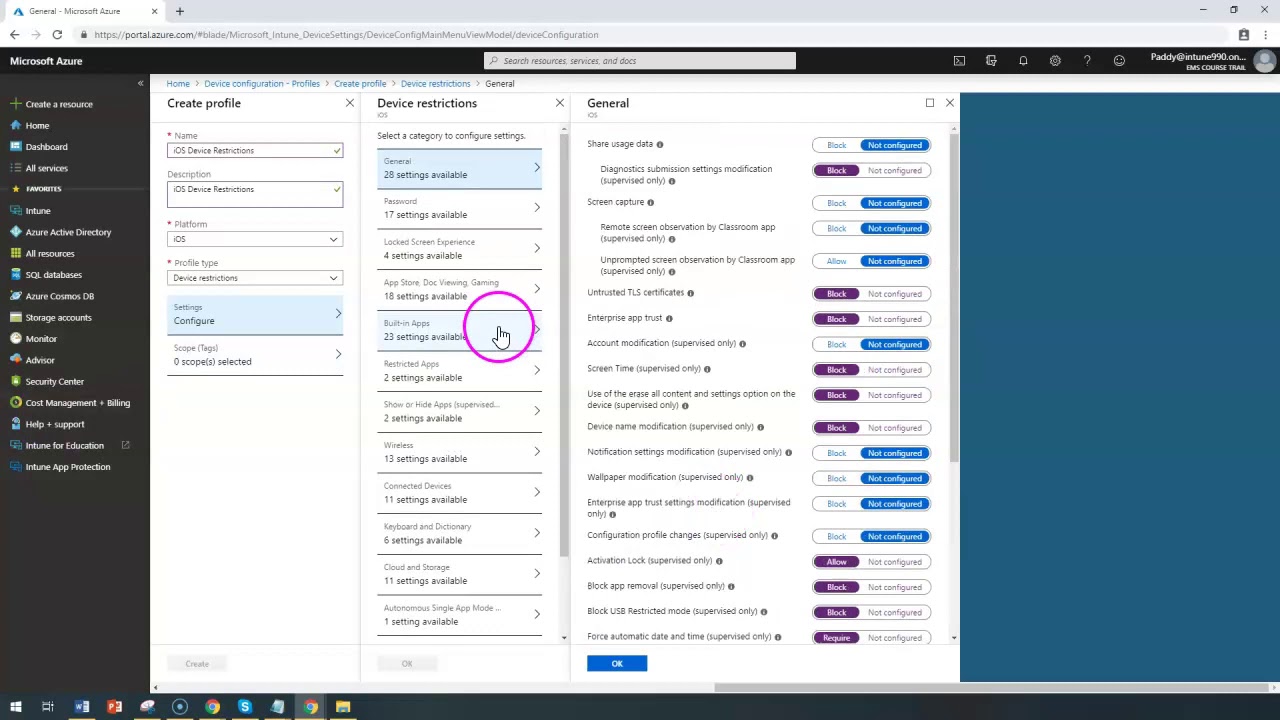Select Built-in Apps category
The image size is (1280, 720).
click(460, 330)
